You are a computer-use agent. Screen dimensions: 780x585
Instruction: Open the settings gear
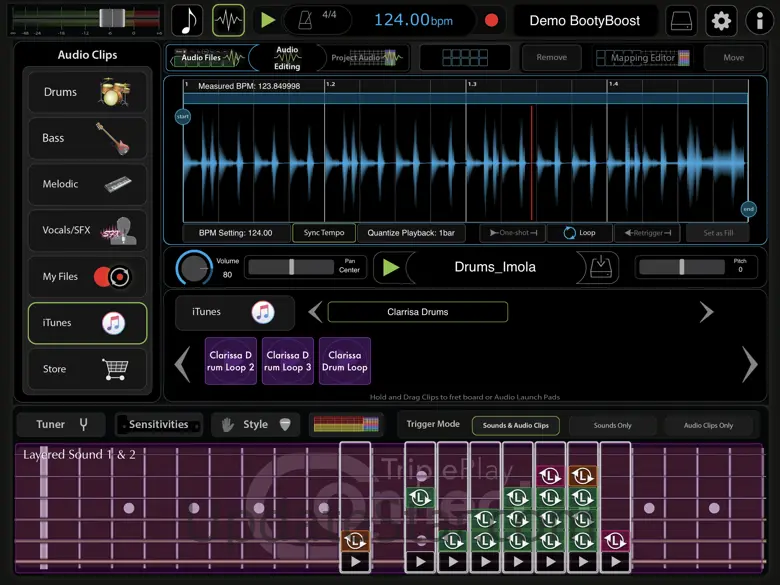721,21
